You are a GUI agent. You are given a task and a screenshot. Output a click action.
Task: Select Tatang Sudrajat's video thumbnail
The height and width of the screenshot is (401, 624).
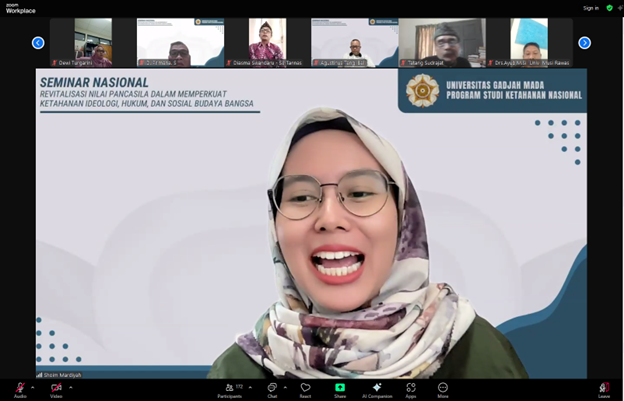click(x=441, y=42)
